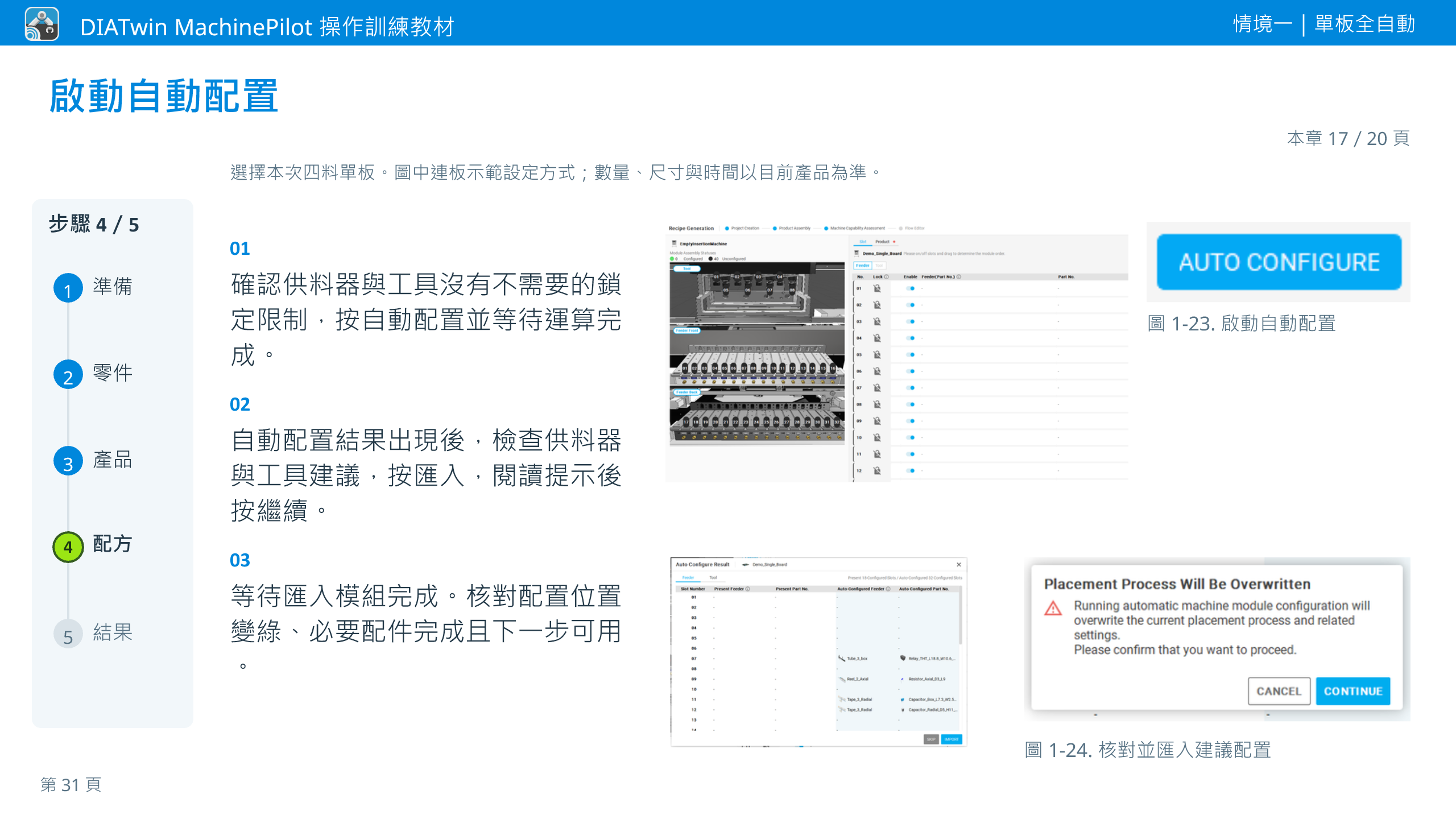The image size is (1456, 819).
Task: Click the Relay_THT part icon
Action: coord(903,658)
